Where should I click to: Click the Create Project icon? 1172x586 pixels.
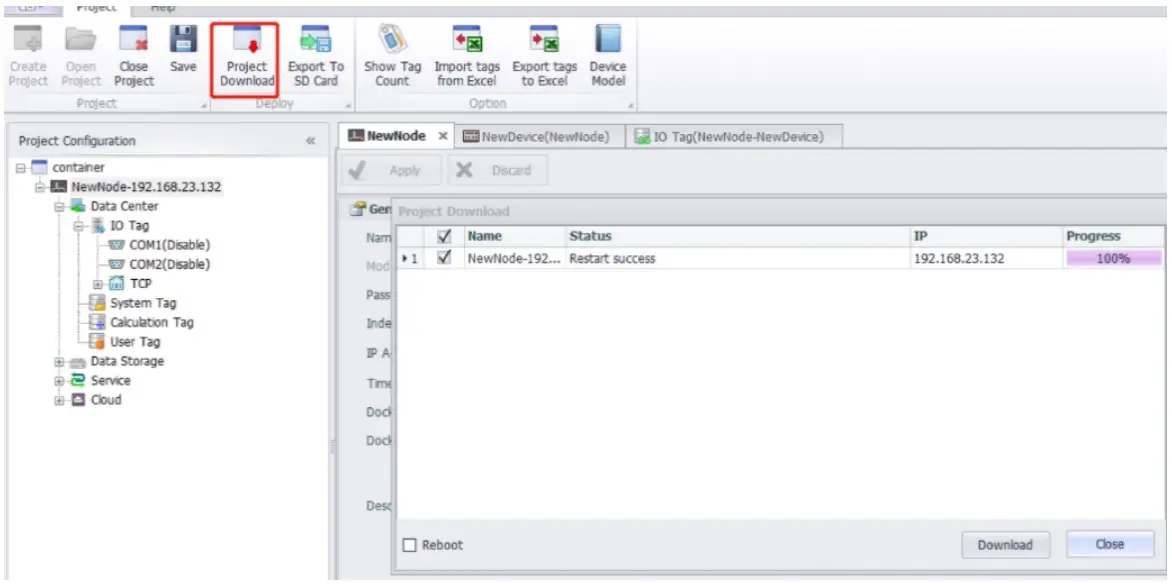(x=28, y=40)
